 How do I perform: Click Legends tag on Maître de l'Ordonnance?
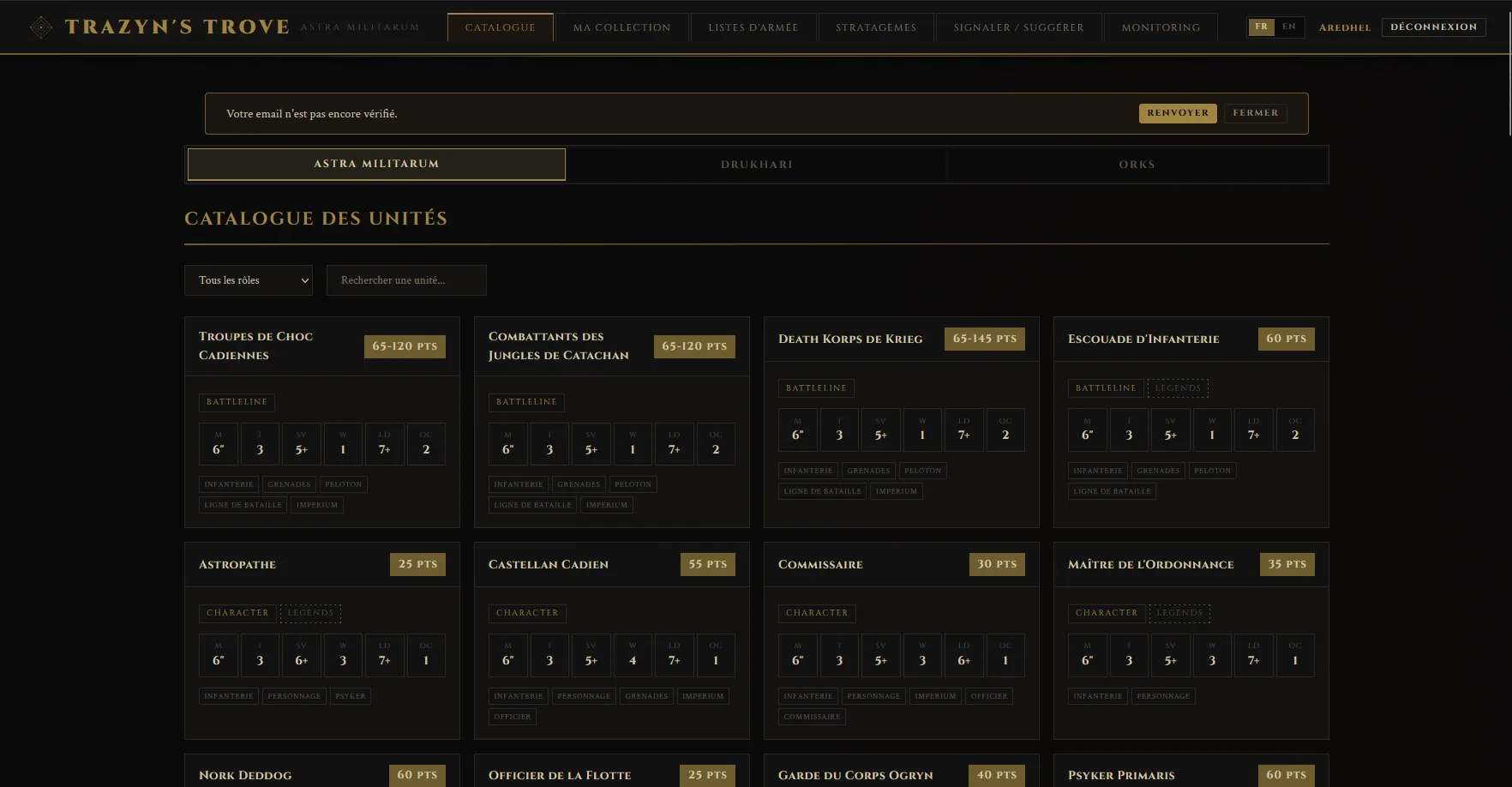(1179, 613)
